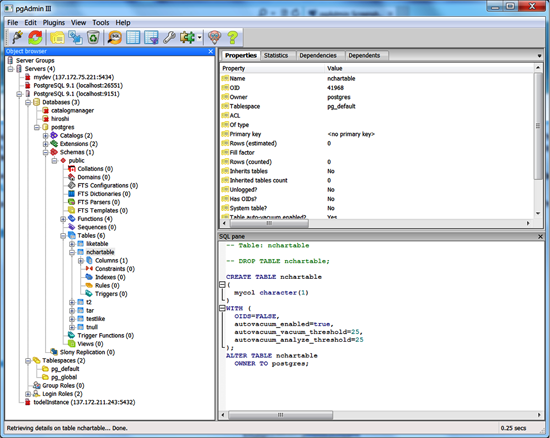Open the View menu

pos(79,22)
